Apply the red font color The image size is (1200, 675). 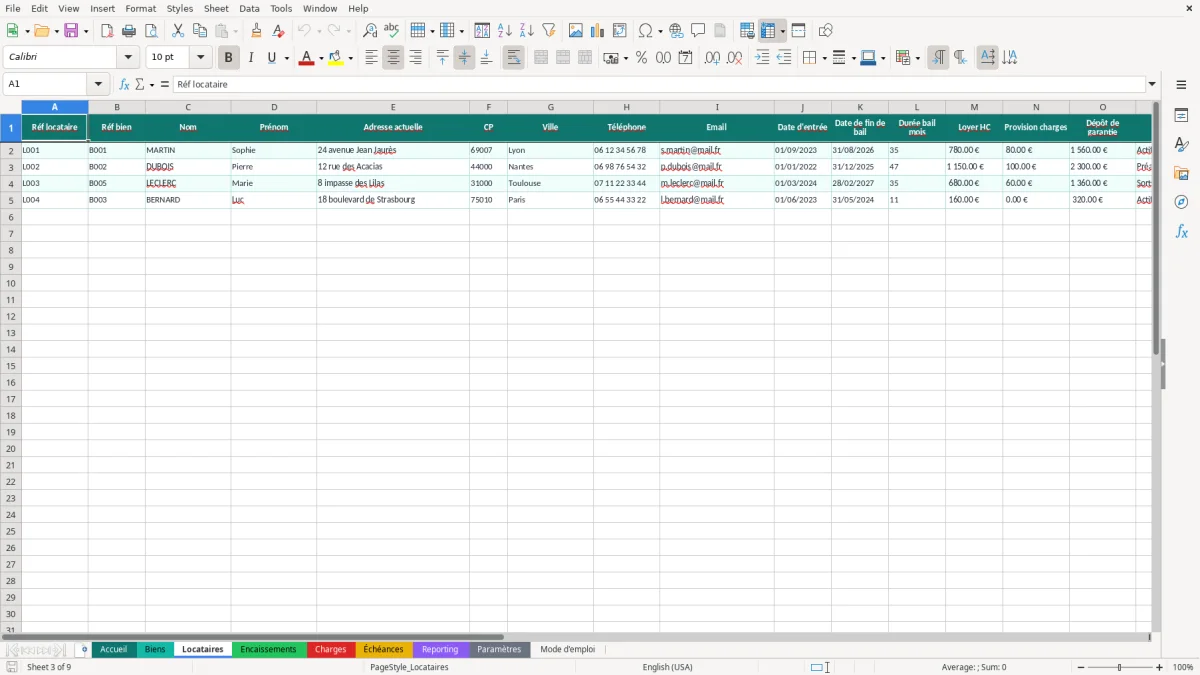(x=306, y=58)
